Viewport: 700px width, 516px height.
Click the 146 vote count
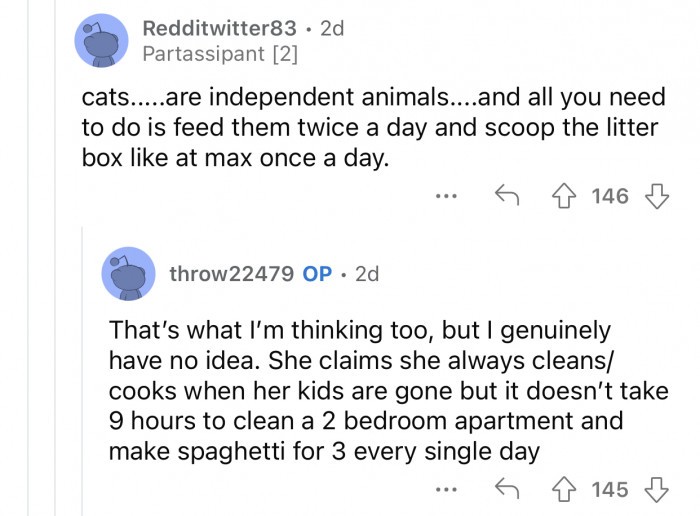pos(610,196)
